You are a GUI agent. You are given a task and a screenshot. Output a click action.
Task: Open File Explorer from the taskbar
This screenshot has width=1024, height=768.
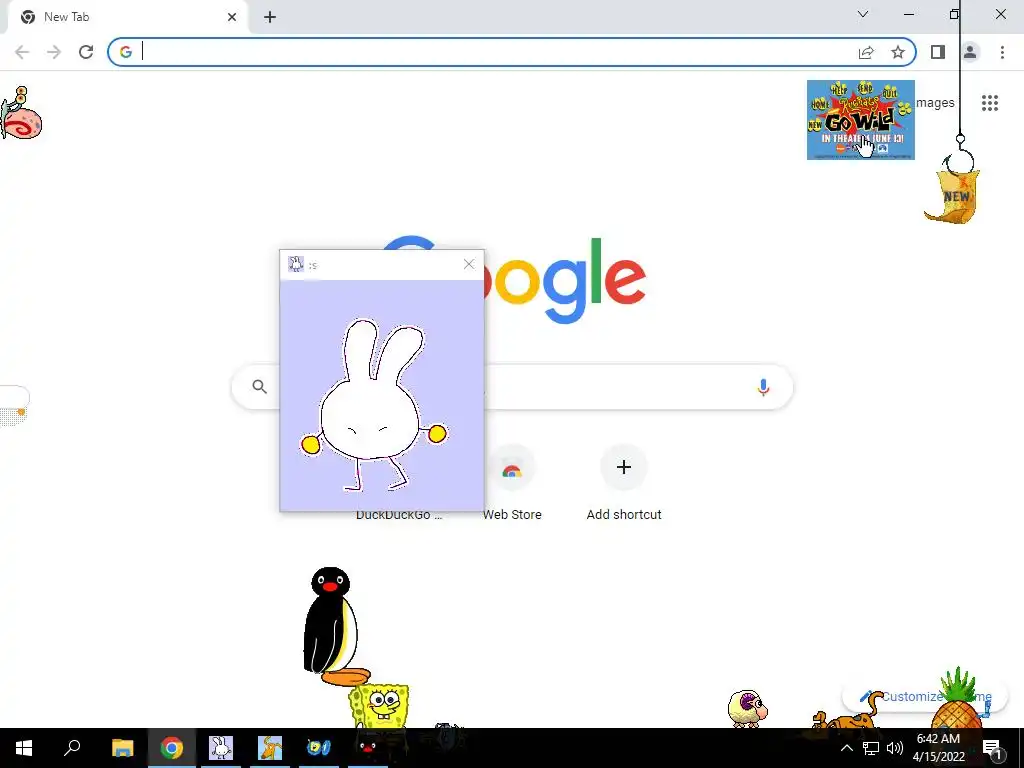coord(122,748)
